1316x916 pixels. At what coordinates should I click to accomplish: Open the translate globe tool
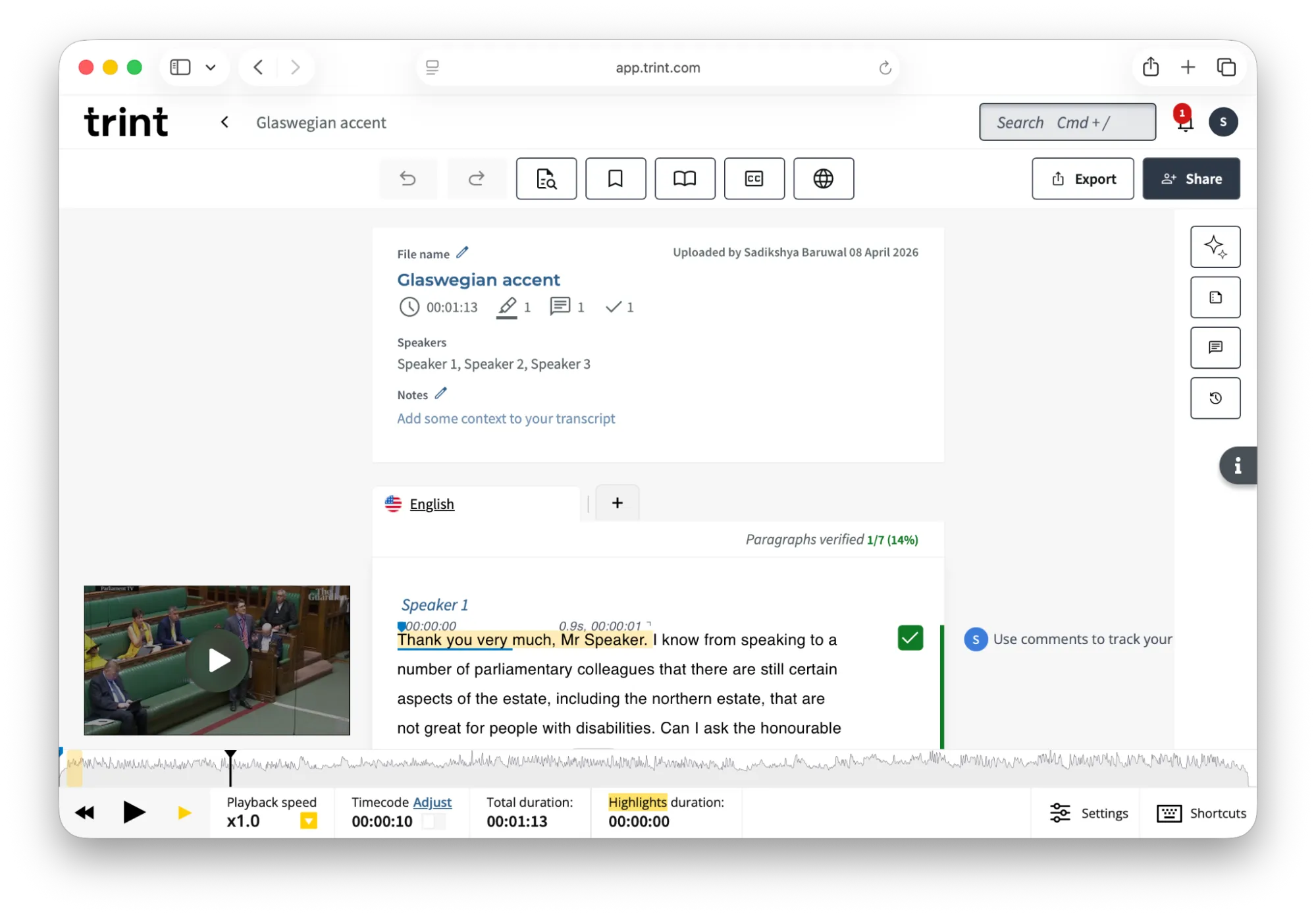824,178
